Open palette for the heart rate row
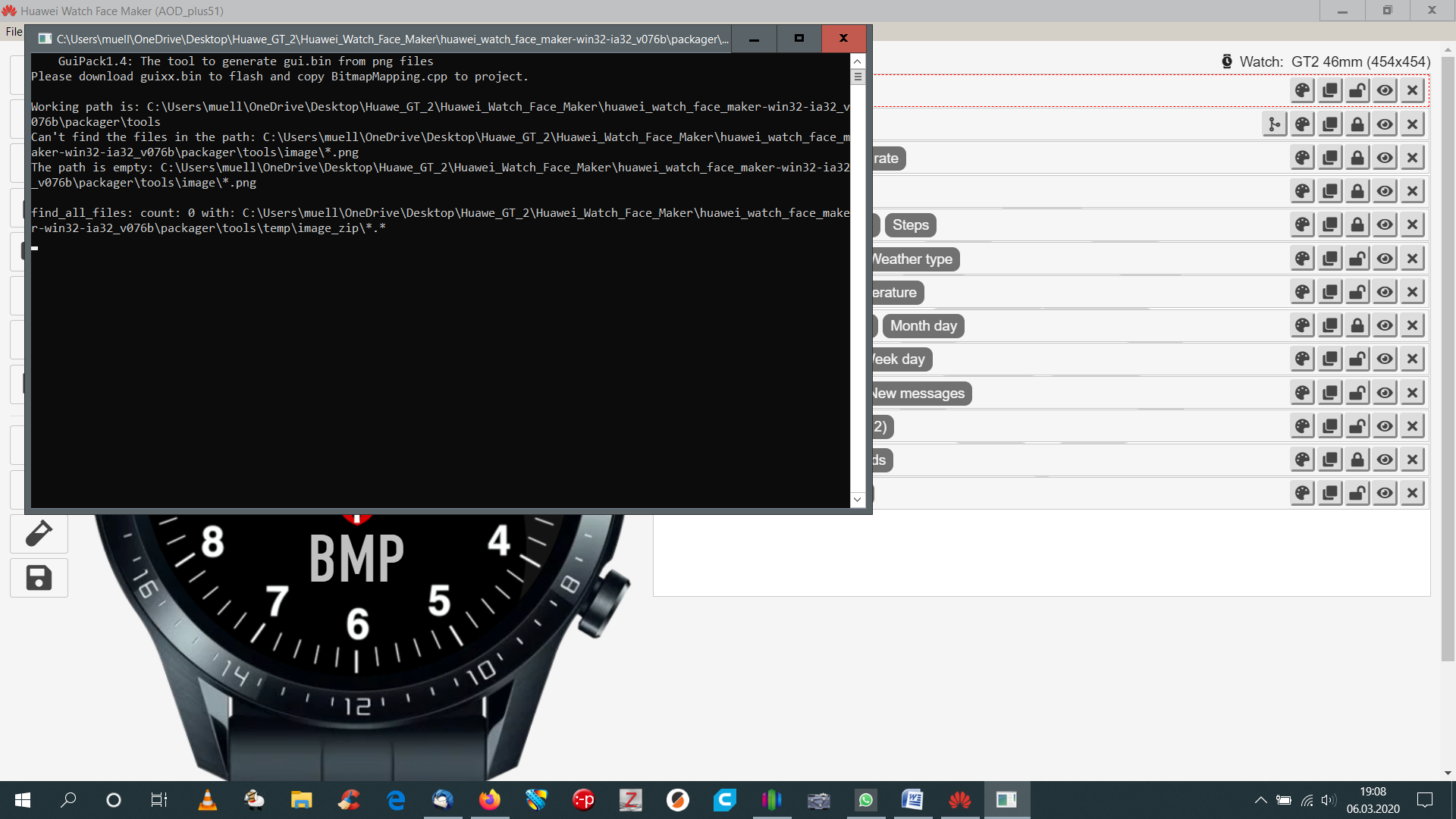 coord(1303,158)
